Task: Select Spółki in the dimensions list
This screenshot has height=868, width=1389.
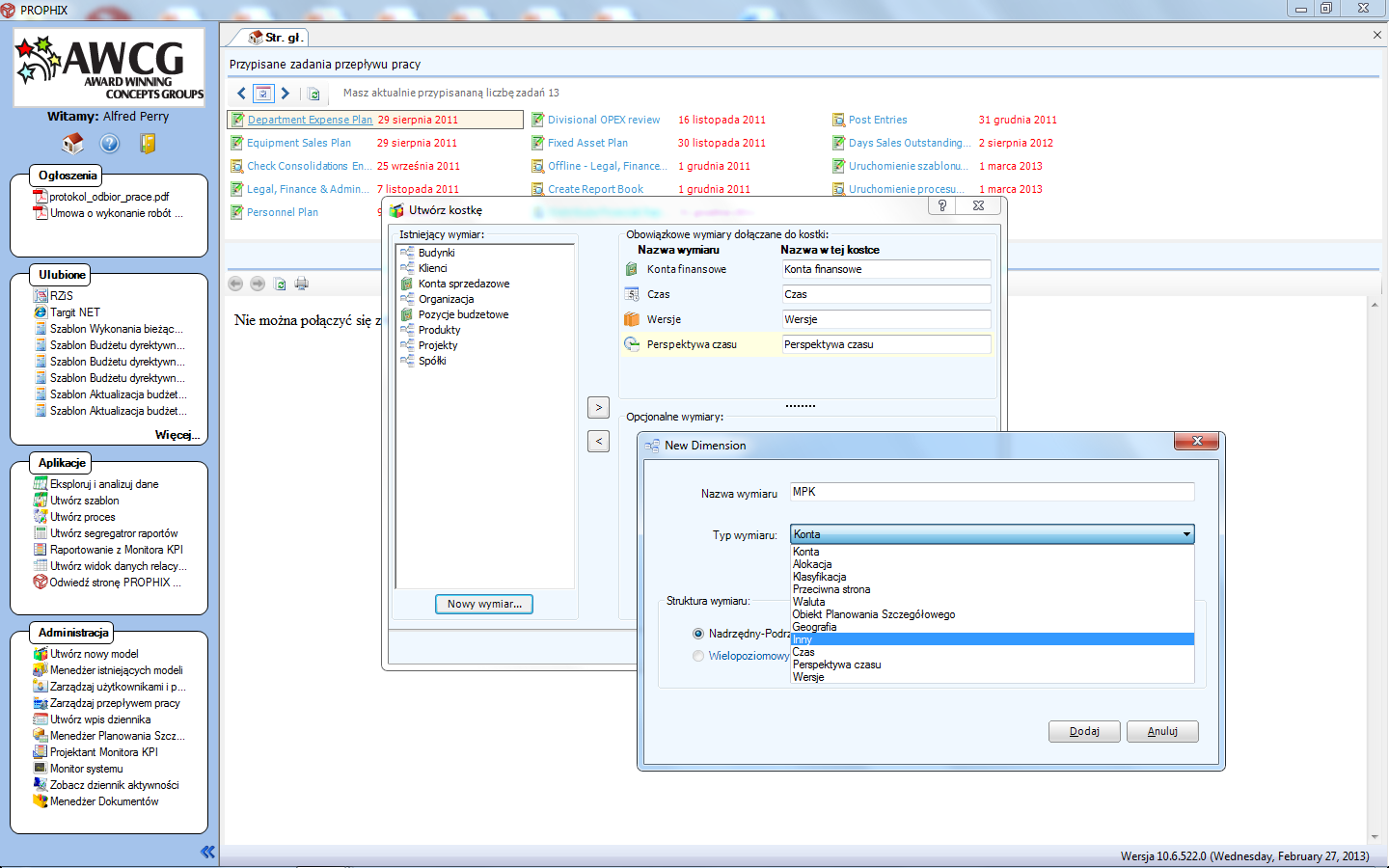Action: click(x=432, y=361)
